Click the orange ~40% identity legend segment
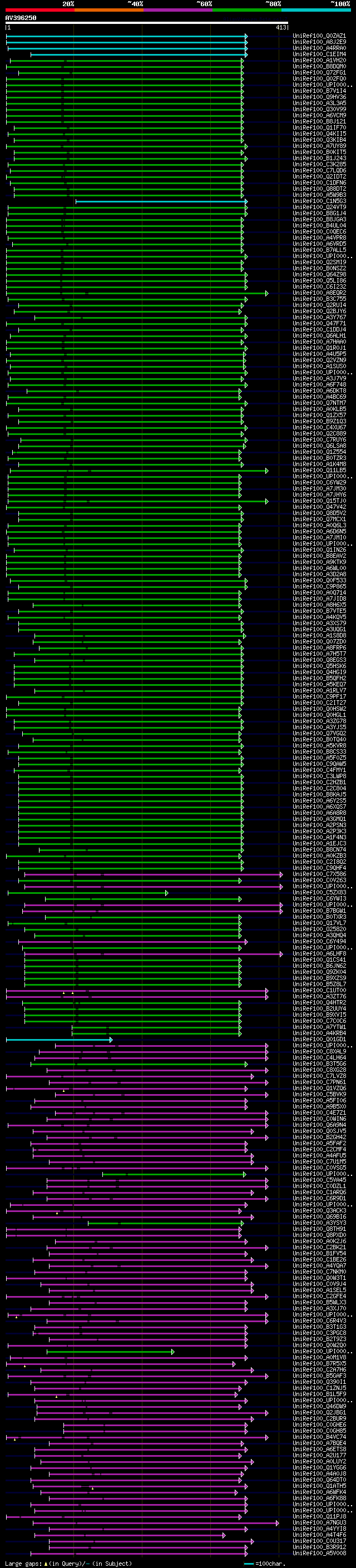356x1568 pixels. 109,10
